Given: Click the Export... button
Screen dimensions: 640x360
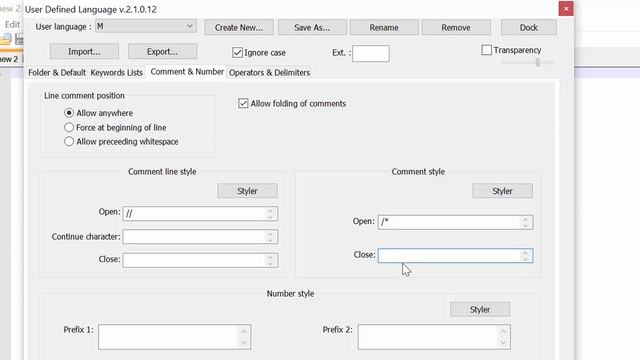Looking at the screenshot, I should (x=162, y=51).
